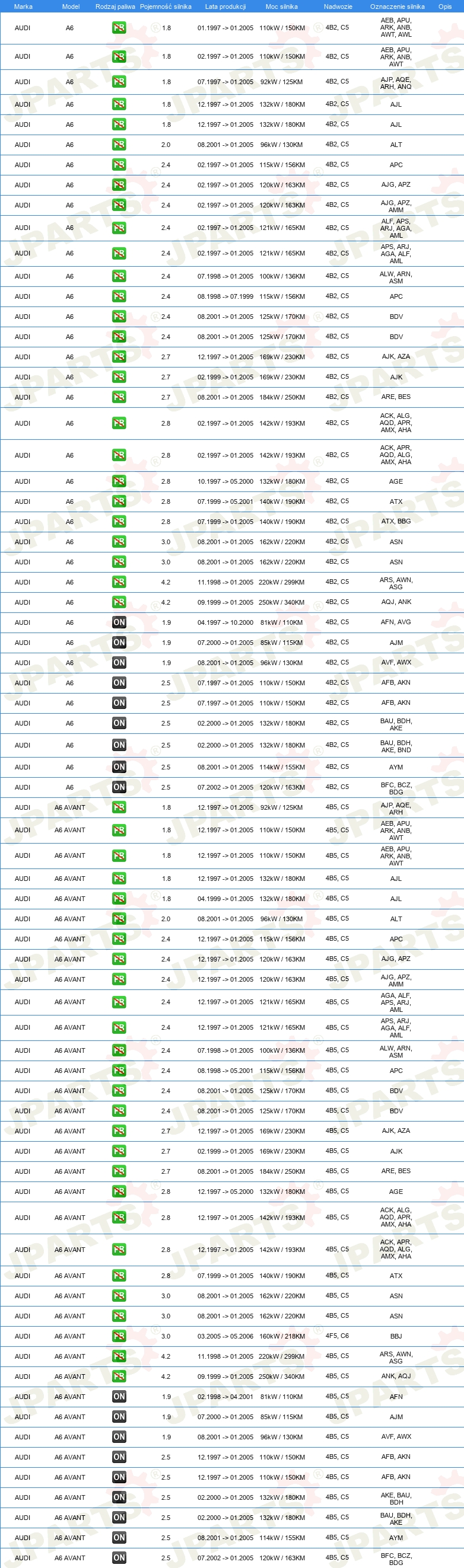
Task: Click PB icon in A6 AVANT 1.8 04.1999 AJL row
Action: click(119, 899)
